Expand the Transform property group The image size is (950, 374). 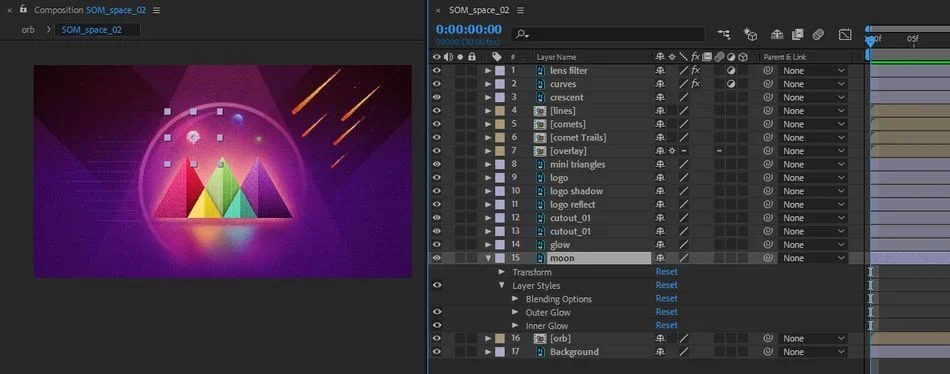pos(502,272)
